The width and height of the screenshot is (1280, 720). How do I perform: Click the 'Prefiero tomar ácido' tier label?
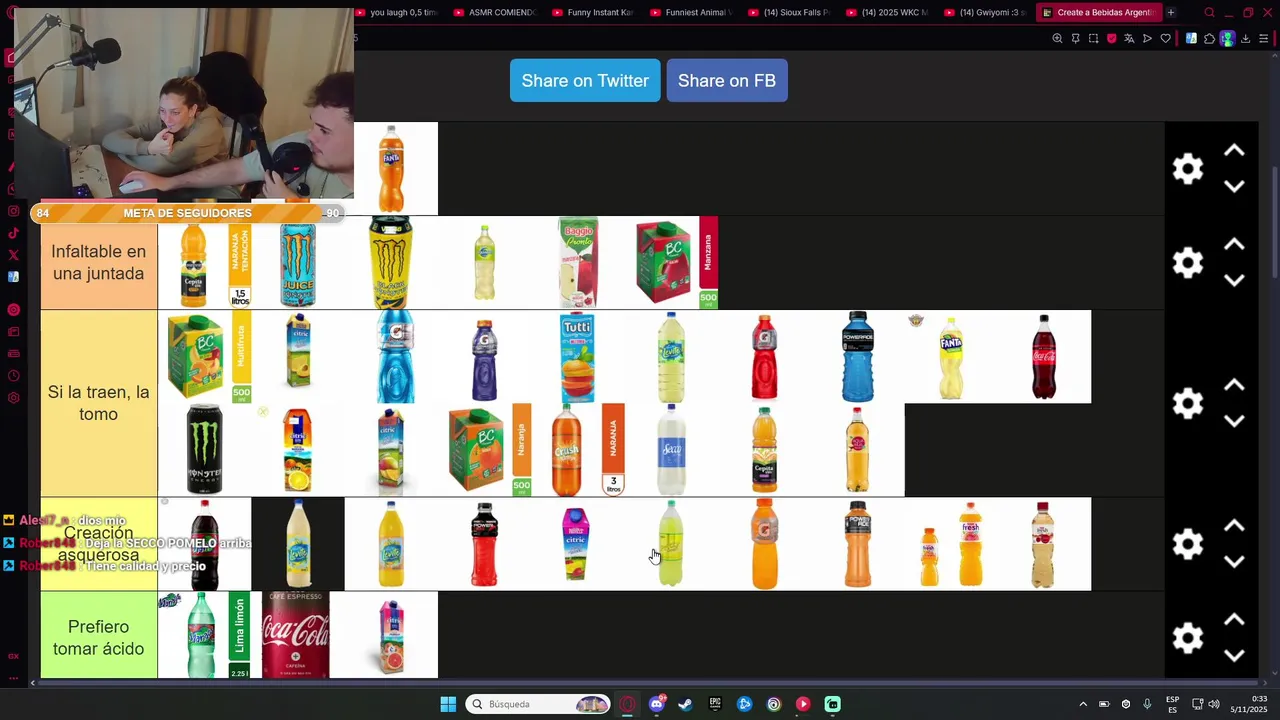pyautogui.click(x=99, y=638)
